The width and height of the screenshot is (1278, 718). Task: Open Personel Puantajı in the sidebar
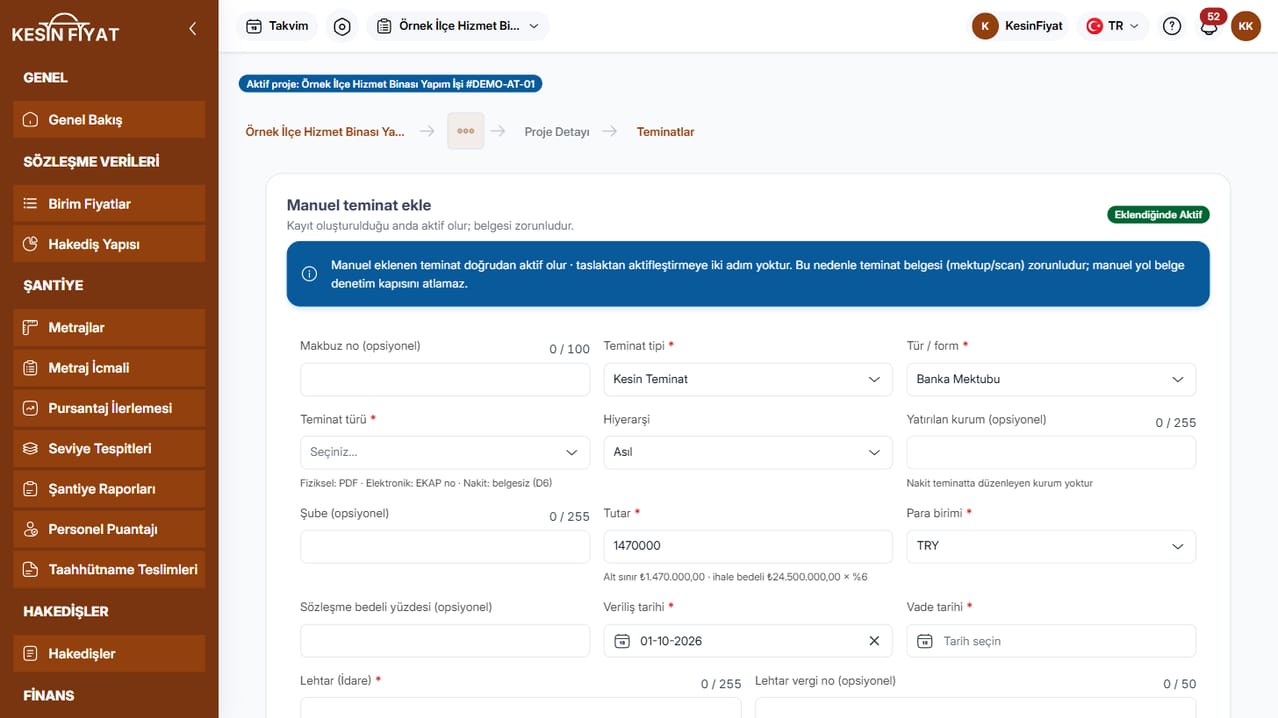109,529
